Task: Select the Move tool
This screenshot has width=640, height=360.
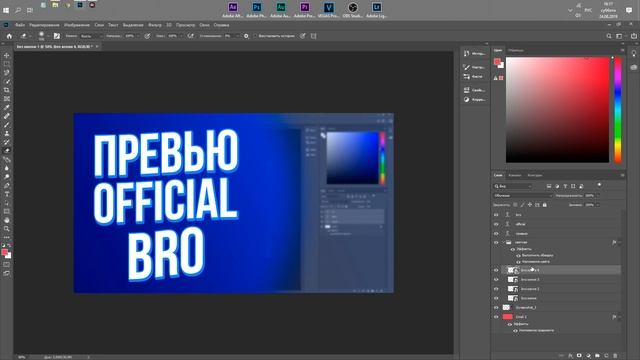Action: [x=7, y=56]
